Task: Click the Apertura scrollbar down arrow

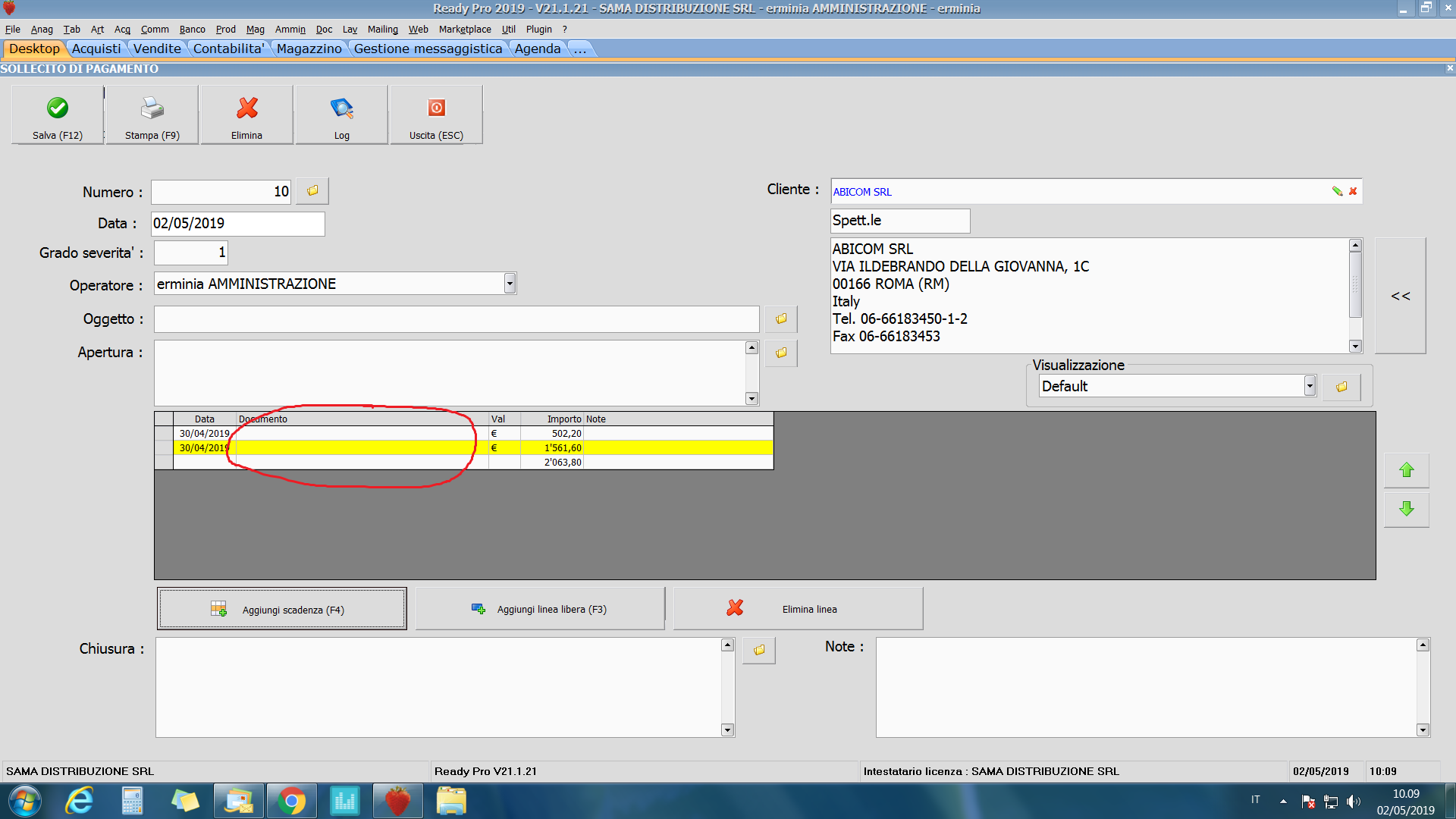Action: (752, 399)
